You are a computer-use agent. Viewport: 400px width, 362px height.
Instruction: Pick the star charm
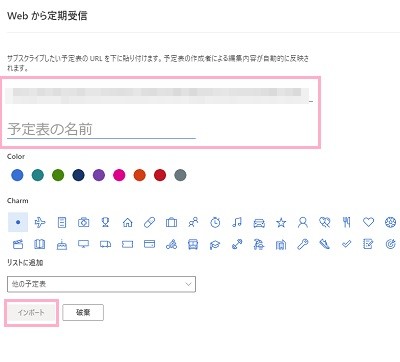(281, 222)
